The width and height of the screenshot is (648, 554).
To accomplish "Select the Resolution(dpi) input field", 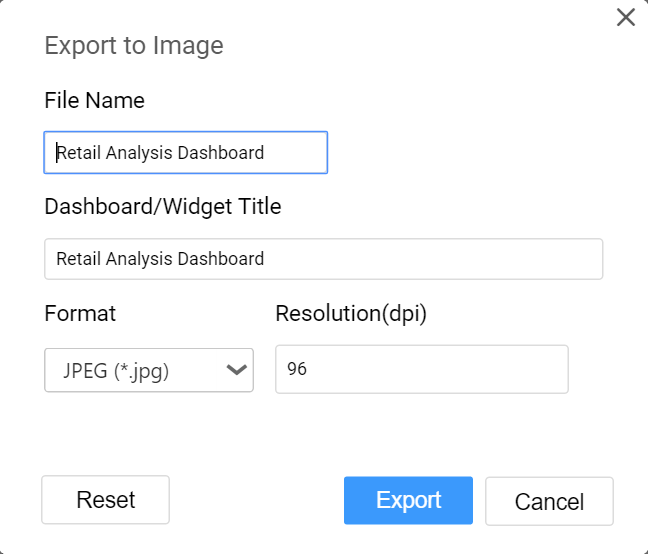I will coord(422,369).
